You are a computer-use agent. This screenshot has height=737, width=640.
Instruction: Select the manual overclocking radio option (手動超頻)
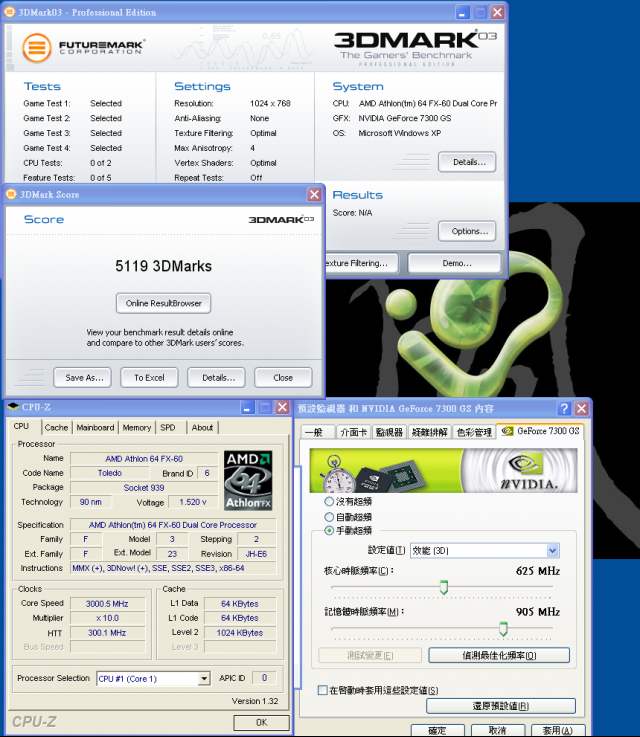pyautogui.click(x=329, y=531)
